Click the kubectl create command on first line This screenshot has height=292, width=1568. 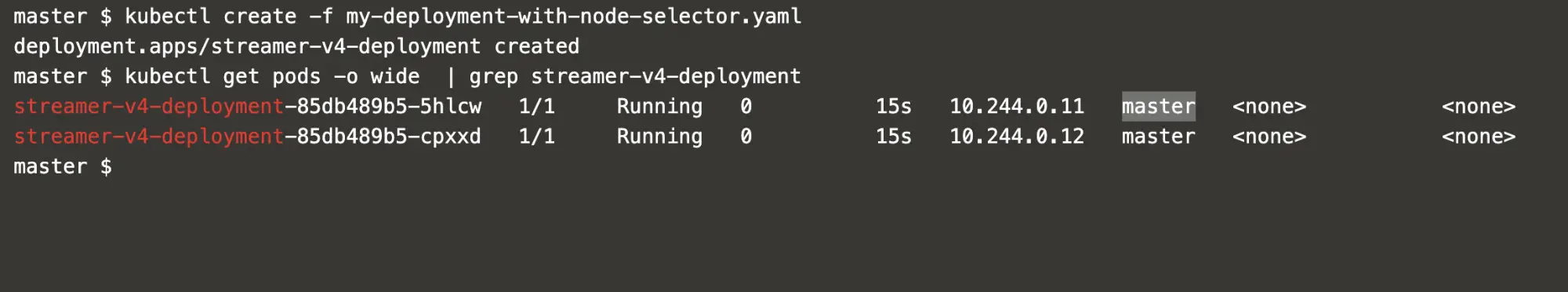(x=463, y=16)
